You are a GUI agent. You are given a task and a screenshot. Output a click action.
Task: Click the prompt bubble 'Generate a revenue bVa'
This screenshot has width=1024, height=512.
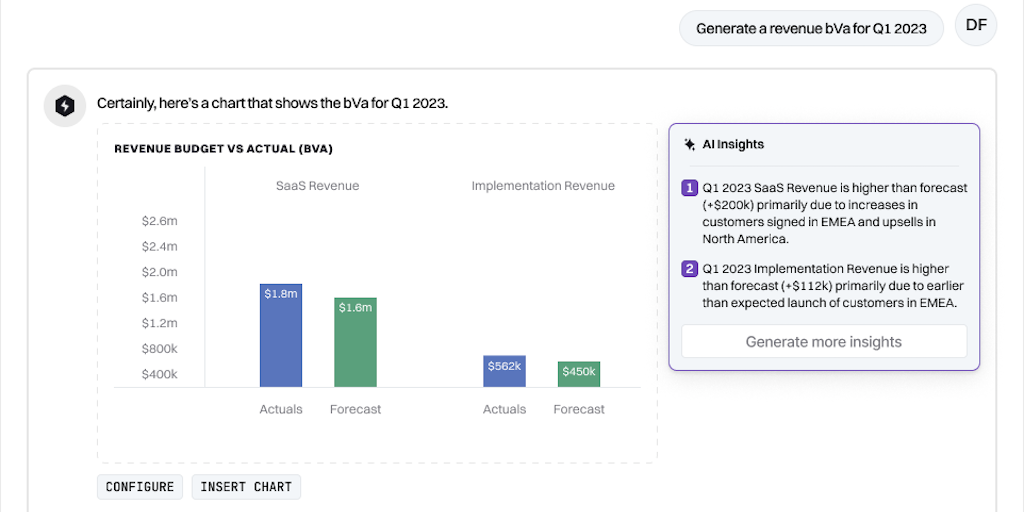(x=811, y=28)
